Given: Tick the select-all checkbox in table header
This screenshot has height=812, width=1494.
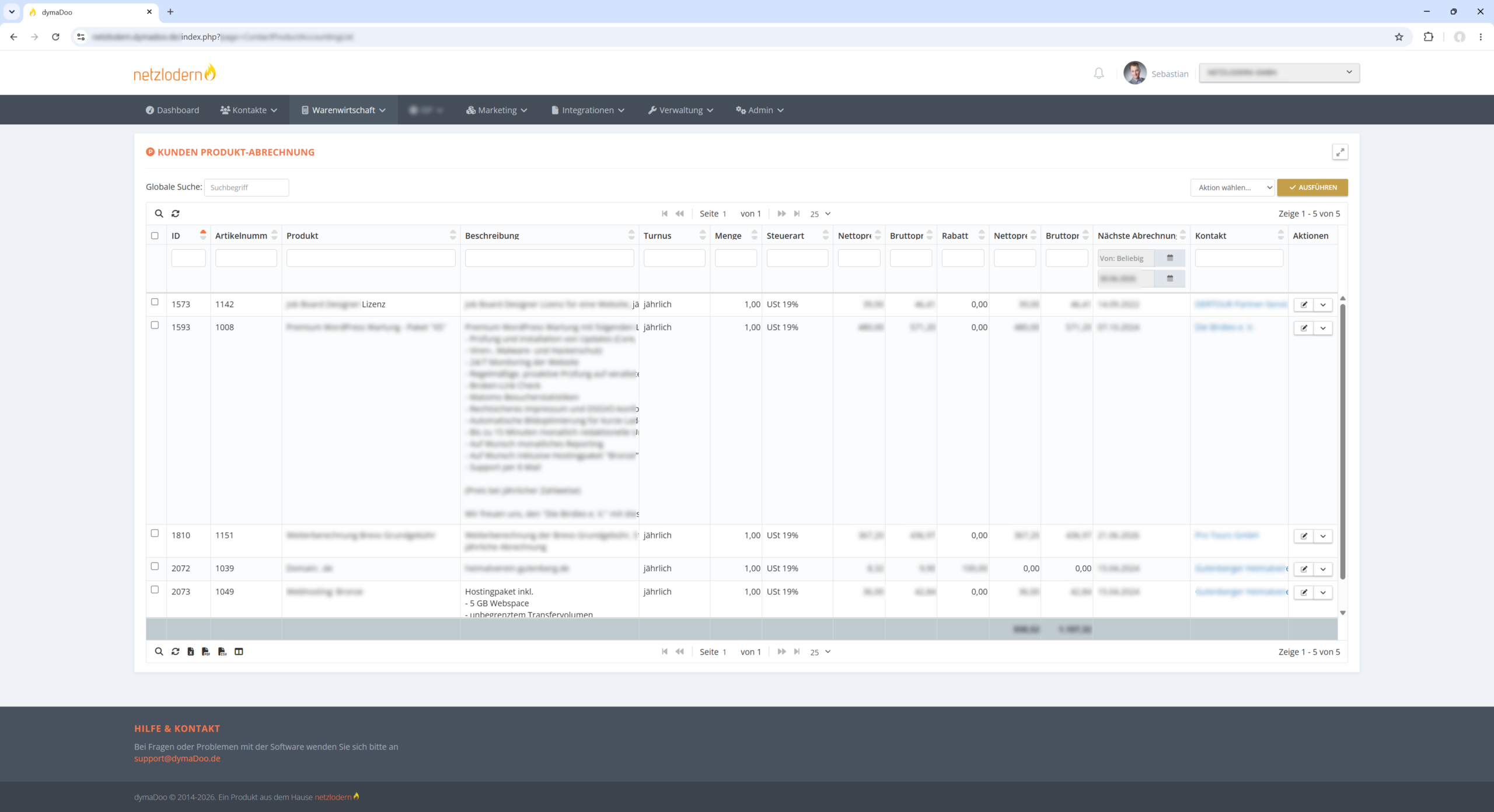Looking at the screenshot, I should click(155, 236).
